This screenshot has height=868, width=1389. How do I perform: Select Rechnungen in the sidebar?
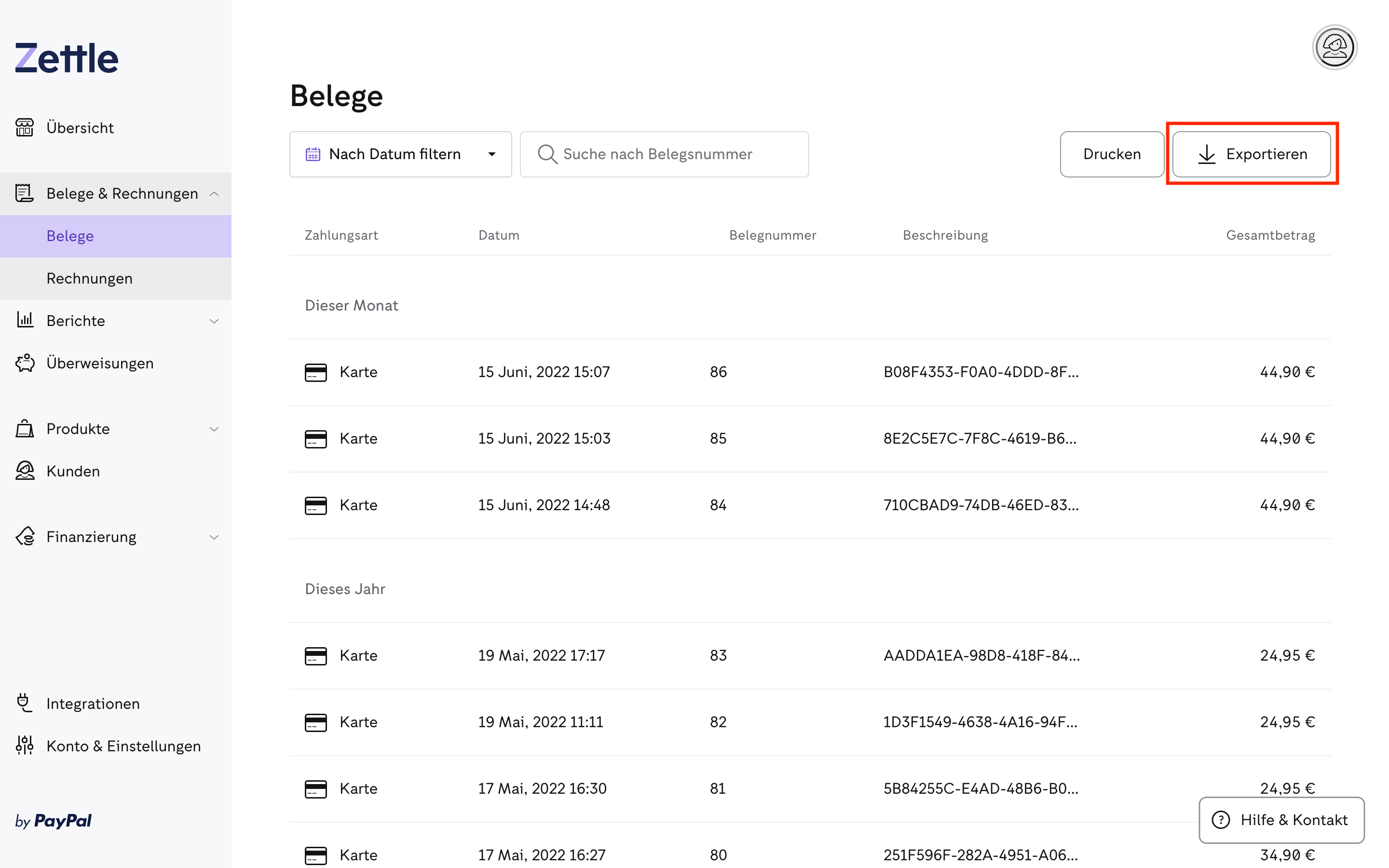[x=90, y=278]
